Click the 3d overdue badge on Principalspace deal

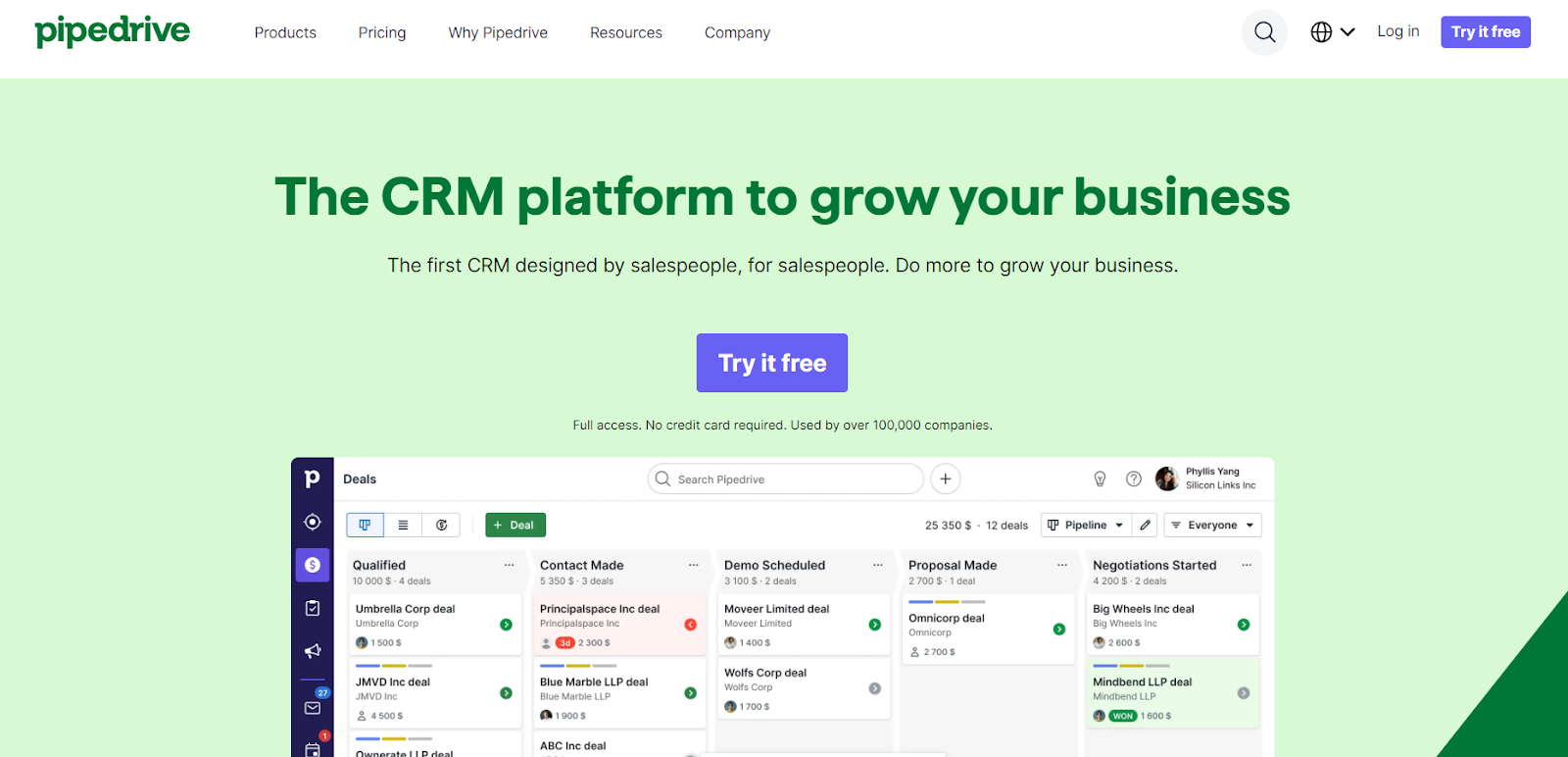point(565,643)
